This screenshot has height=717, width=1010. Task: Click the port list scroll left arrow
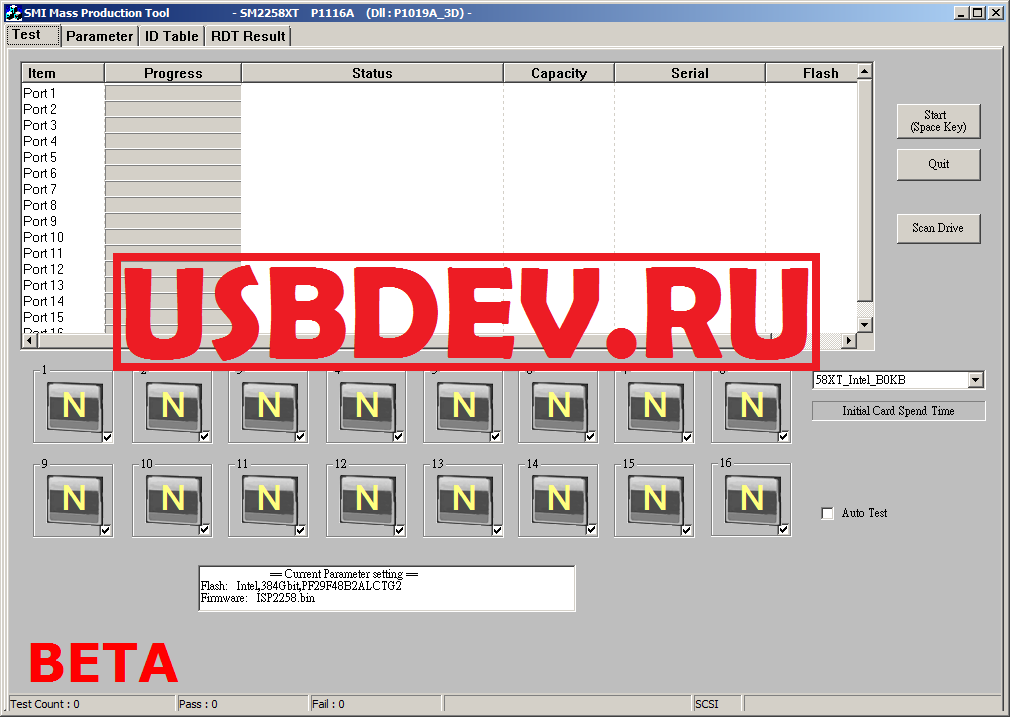(30, 340)
